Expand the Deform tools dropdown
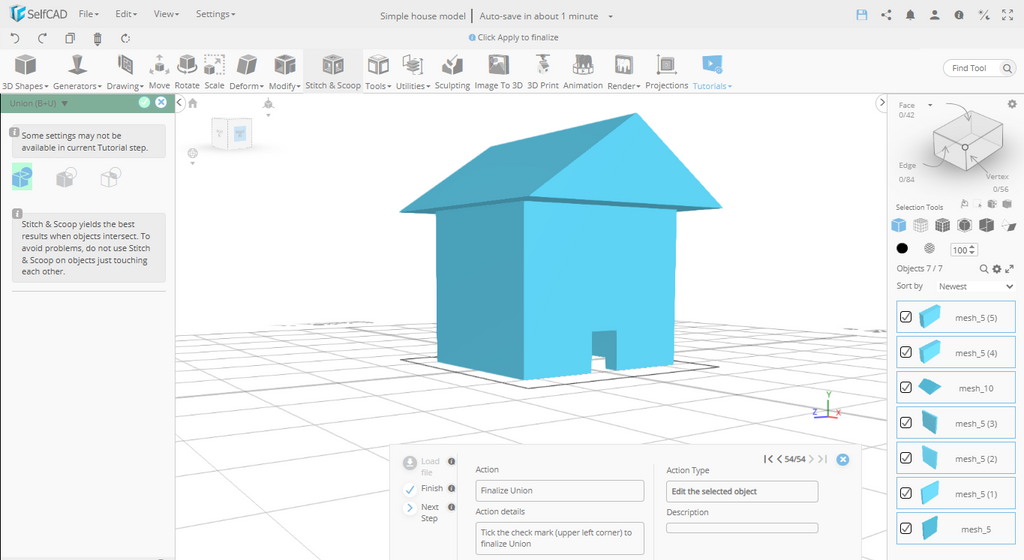Viewport: 1024px width, 560px height. 246,72
